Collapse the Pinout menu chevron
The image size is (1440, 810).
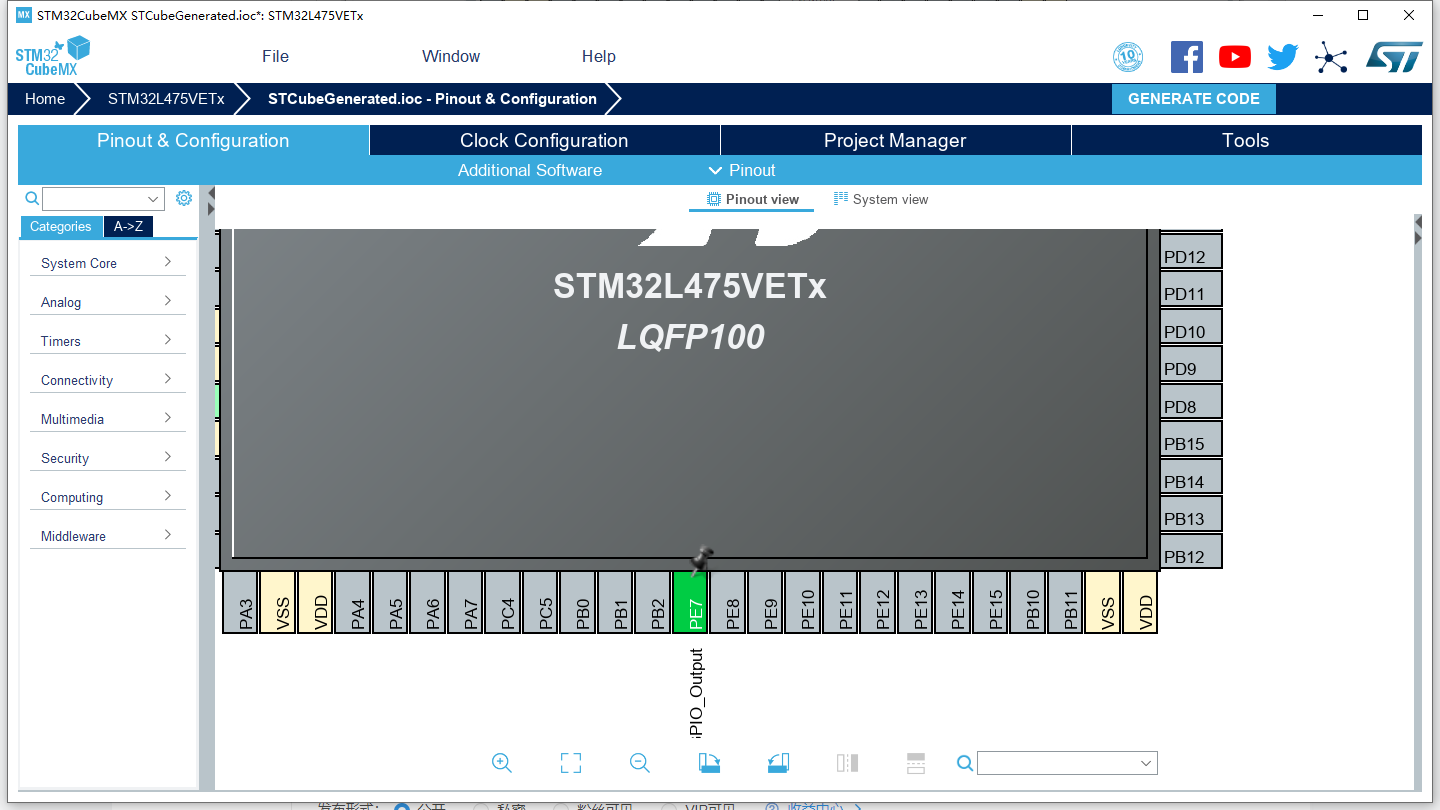pos(715,170)
